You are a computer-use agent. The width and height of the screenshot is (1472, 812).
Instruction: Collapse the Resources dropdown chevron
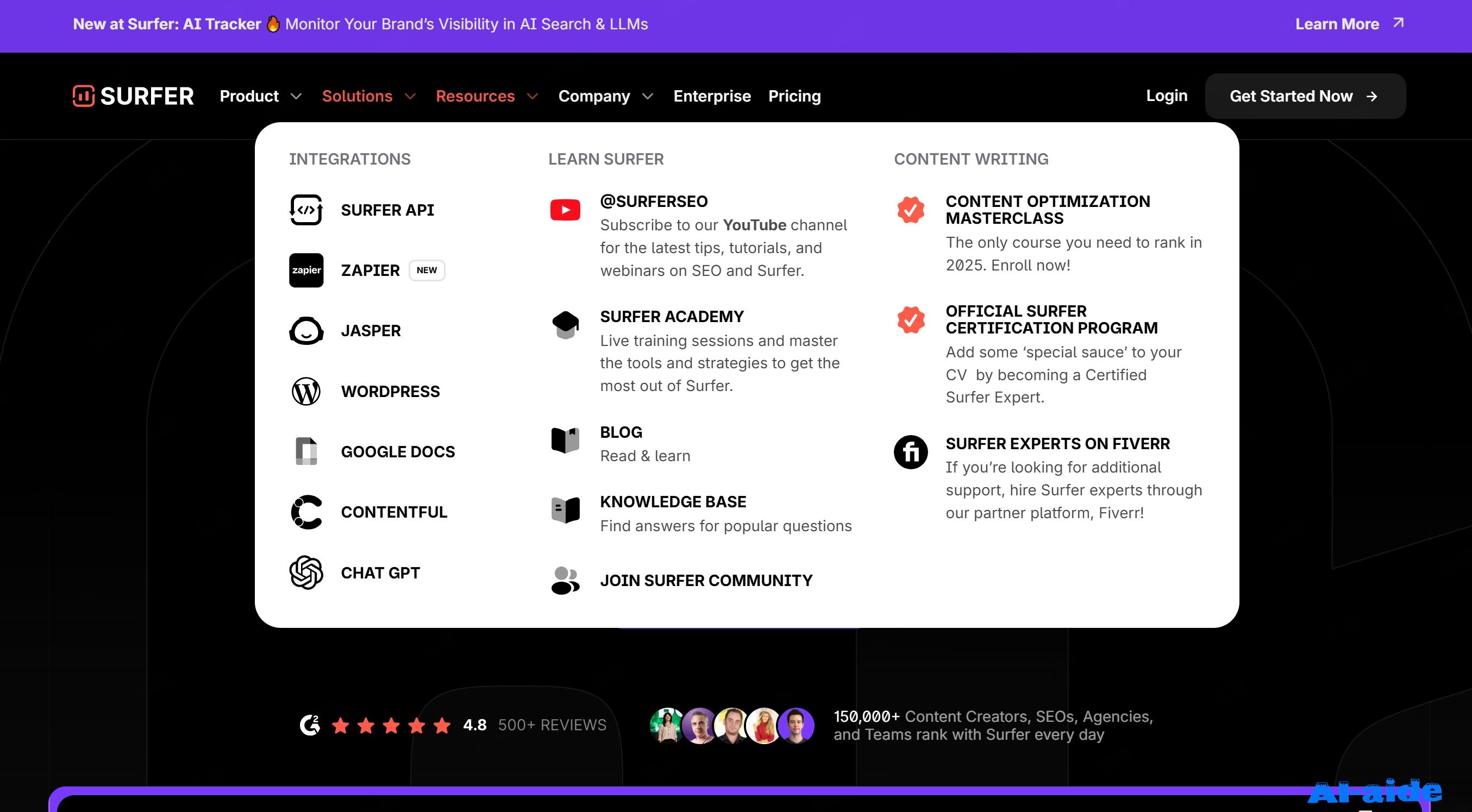[533, 97]
